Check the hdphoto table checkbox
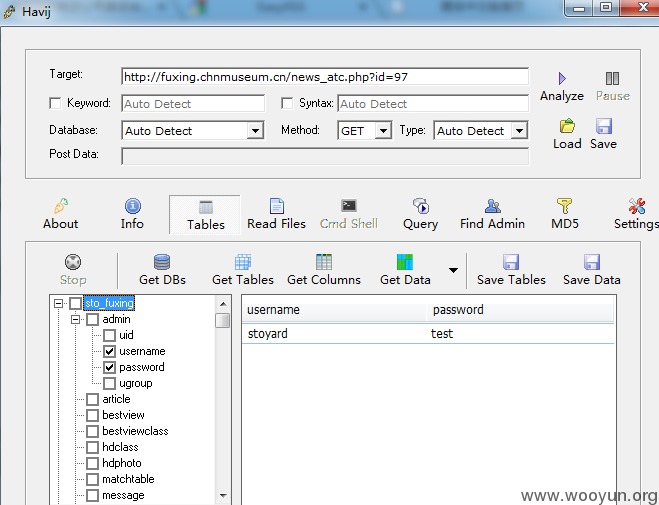This screenshot has height=505, width=659. [92, 463]
